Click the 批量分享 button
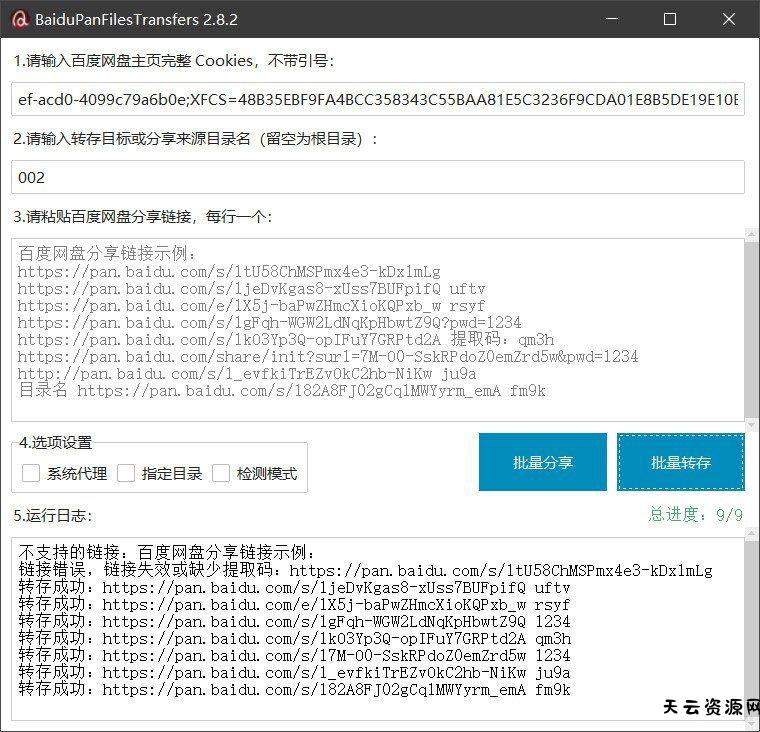Viewport: 760px width, 732px height. pyautogui.click(x=543, y=462)
